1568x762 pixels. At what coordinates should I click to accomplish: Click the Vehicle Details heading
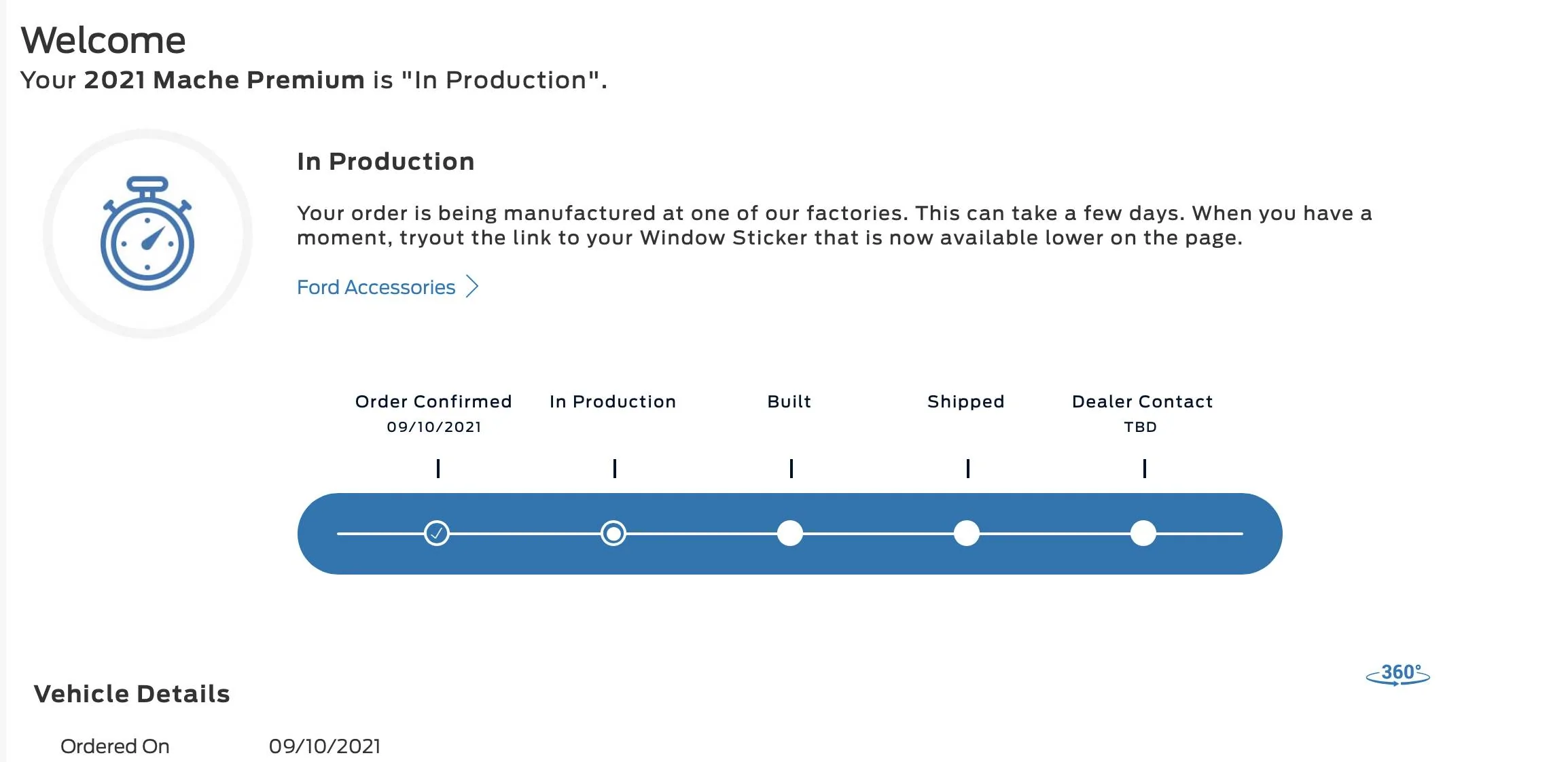pyautogui.click(x=132, y=693)
